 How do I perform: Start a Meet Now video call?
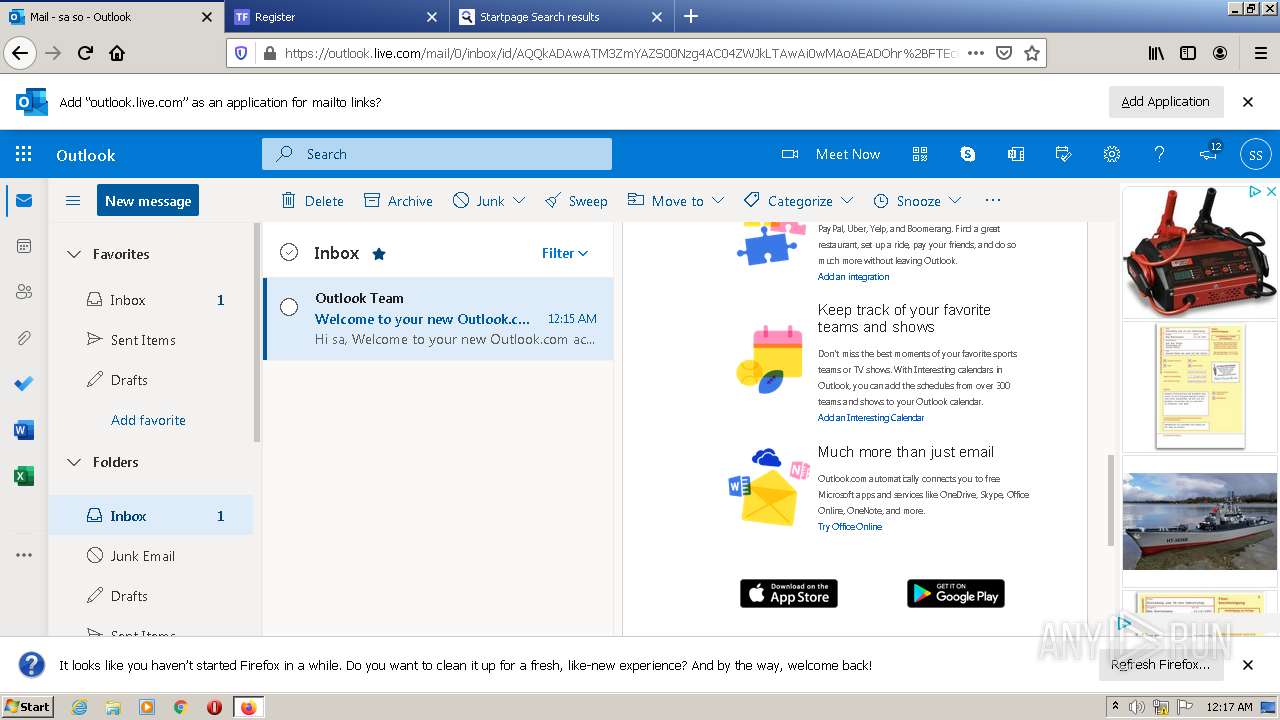tap(831, 154)
